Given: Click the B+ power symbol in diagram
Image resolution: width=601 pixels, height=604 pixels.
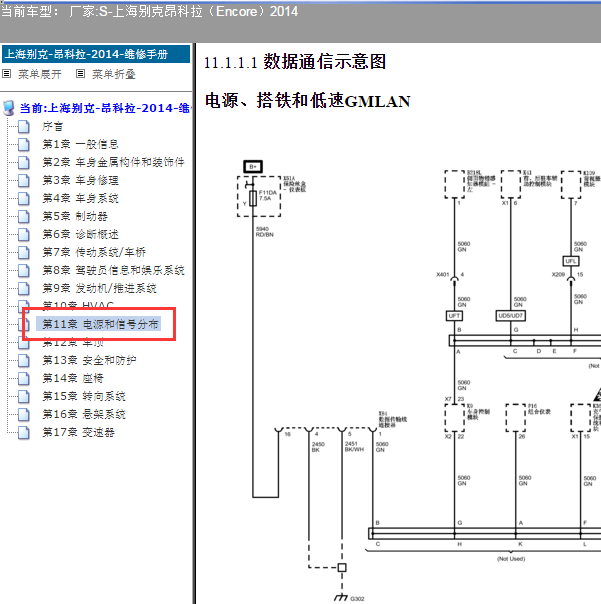Looking at the screenshot, I should [253, 166].
